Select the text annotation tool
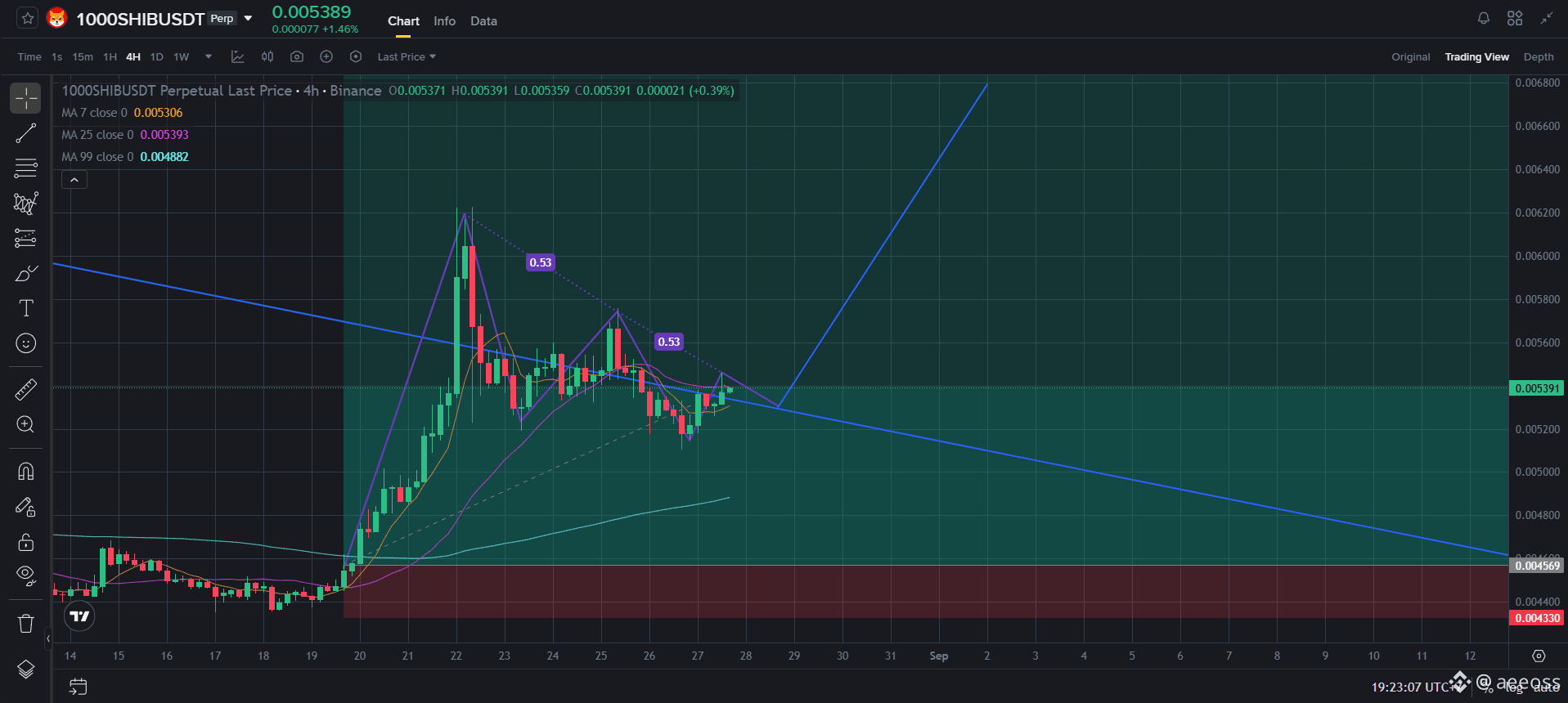 25,308
